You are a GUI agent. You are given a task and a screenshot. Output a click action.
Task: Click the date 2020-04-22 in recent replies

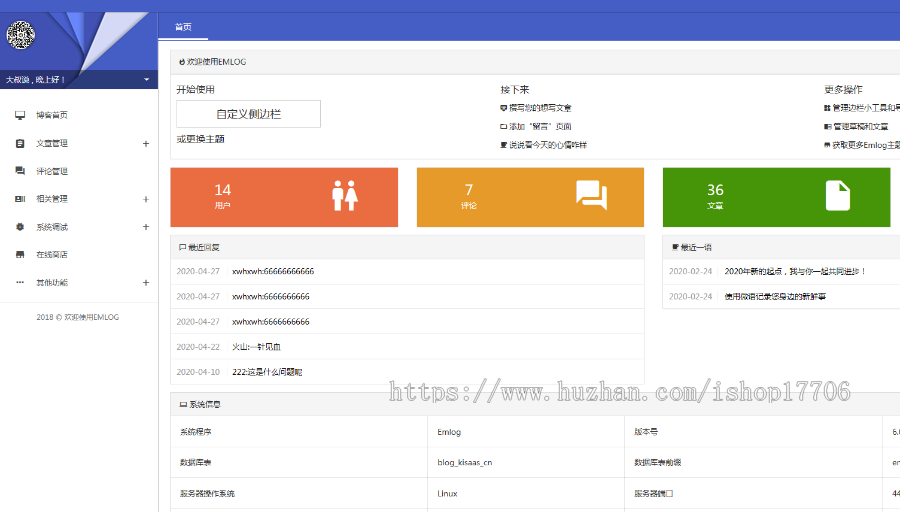(x=198, y=347)
